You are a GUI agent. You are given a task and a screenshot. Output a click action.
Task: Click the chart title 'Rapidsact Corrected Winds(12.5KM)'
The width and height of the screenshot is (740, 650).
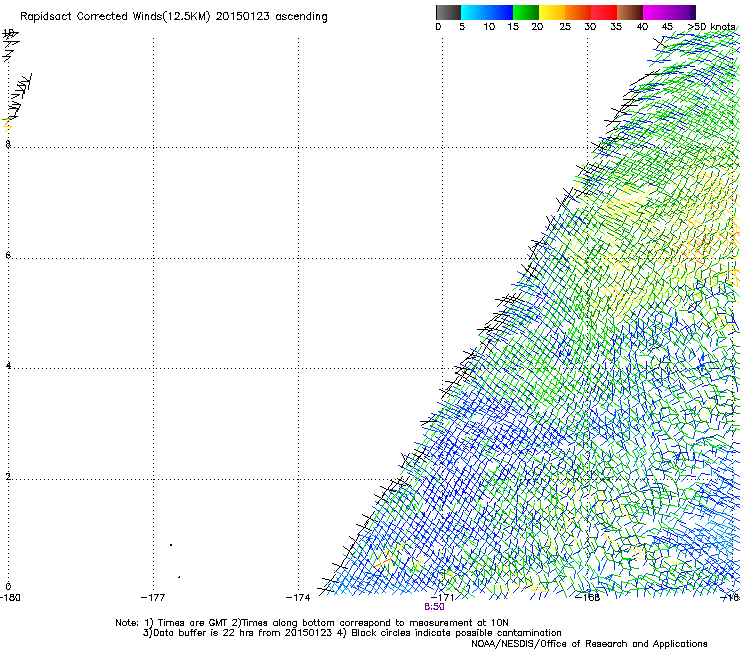coord(115,17)
